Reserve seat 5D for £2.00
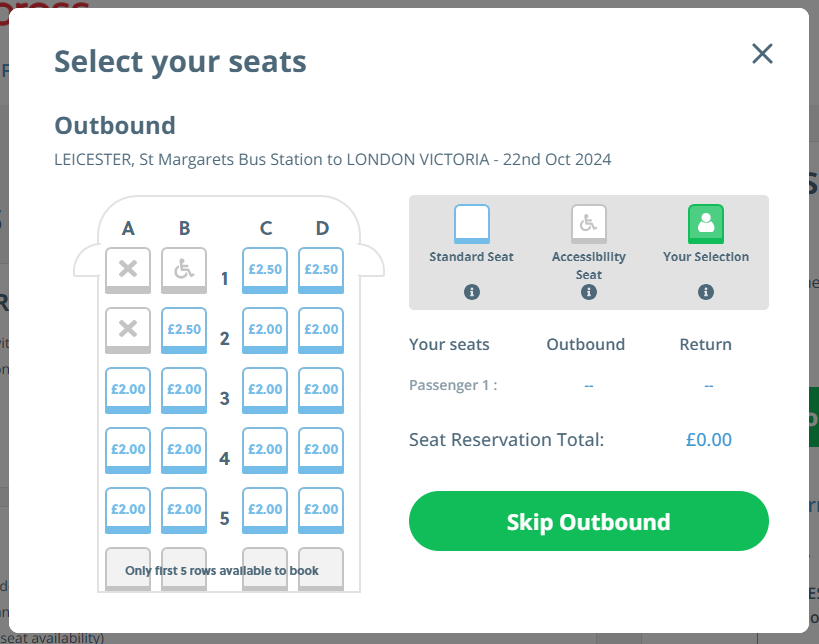This screenshot has height=644, width=819. [321, 509]
